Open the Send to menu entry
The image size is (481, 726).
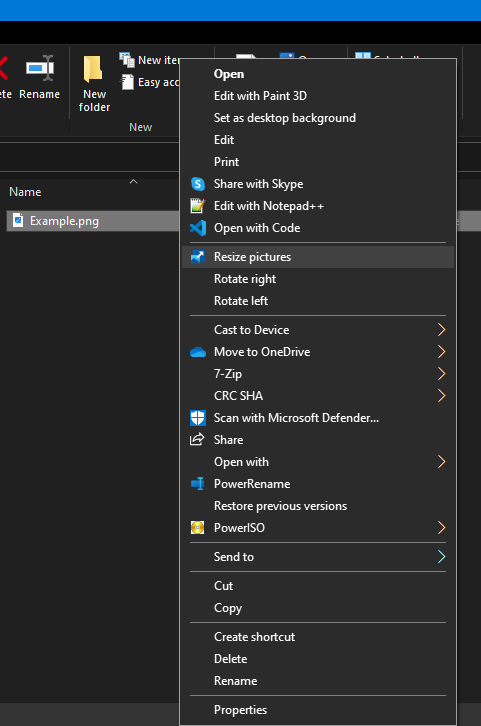[318, 557]
